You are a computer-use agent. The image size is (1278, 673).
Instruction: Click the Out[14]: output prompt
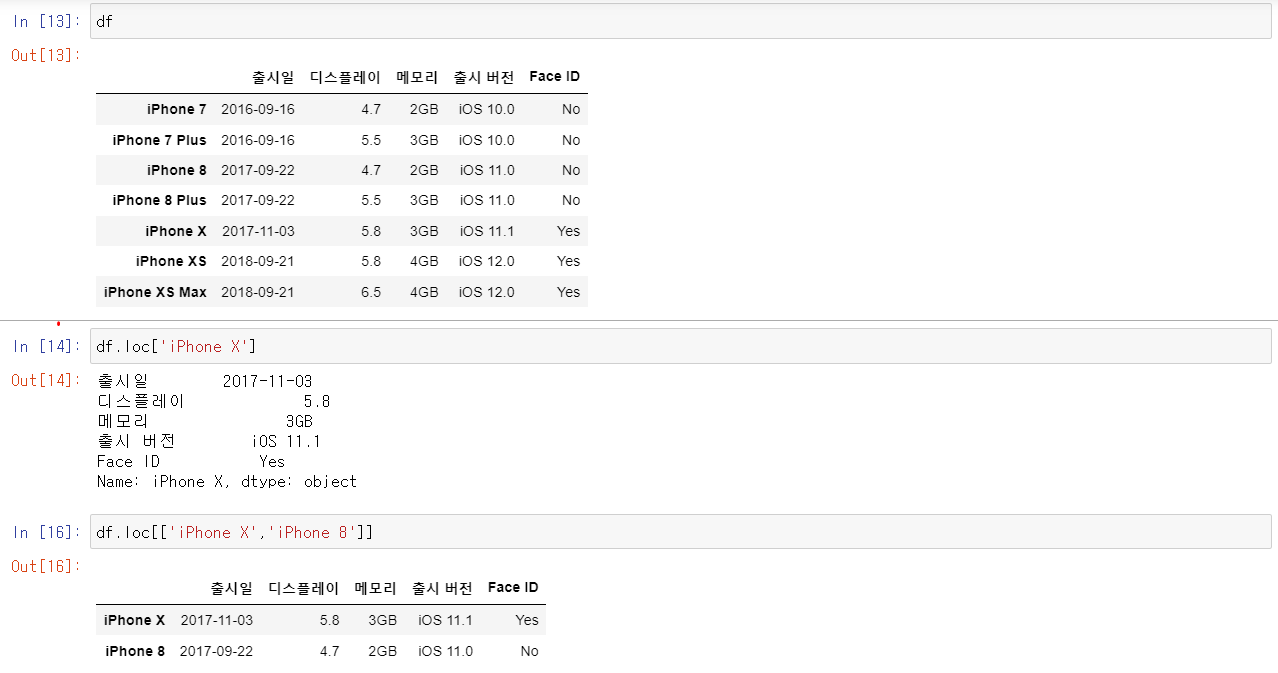tap(45, 380)
